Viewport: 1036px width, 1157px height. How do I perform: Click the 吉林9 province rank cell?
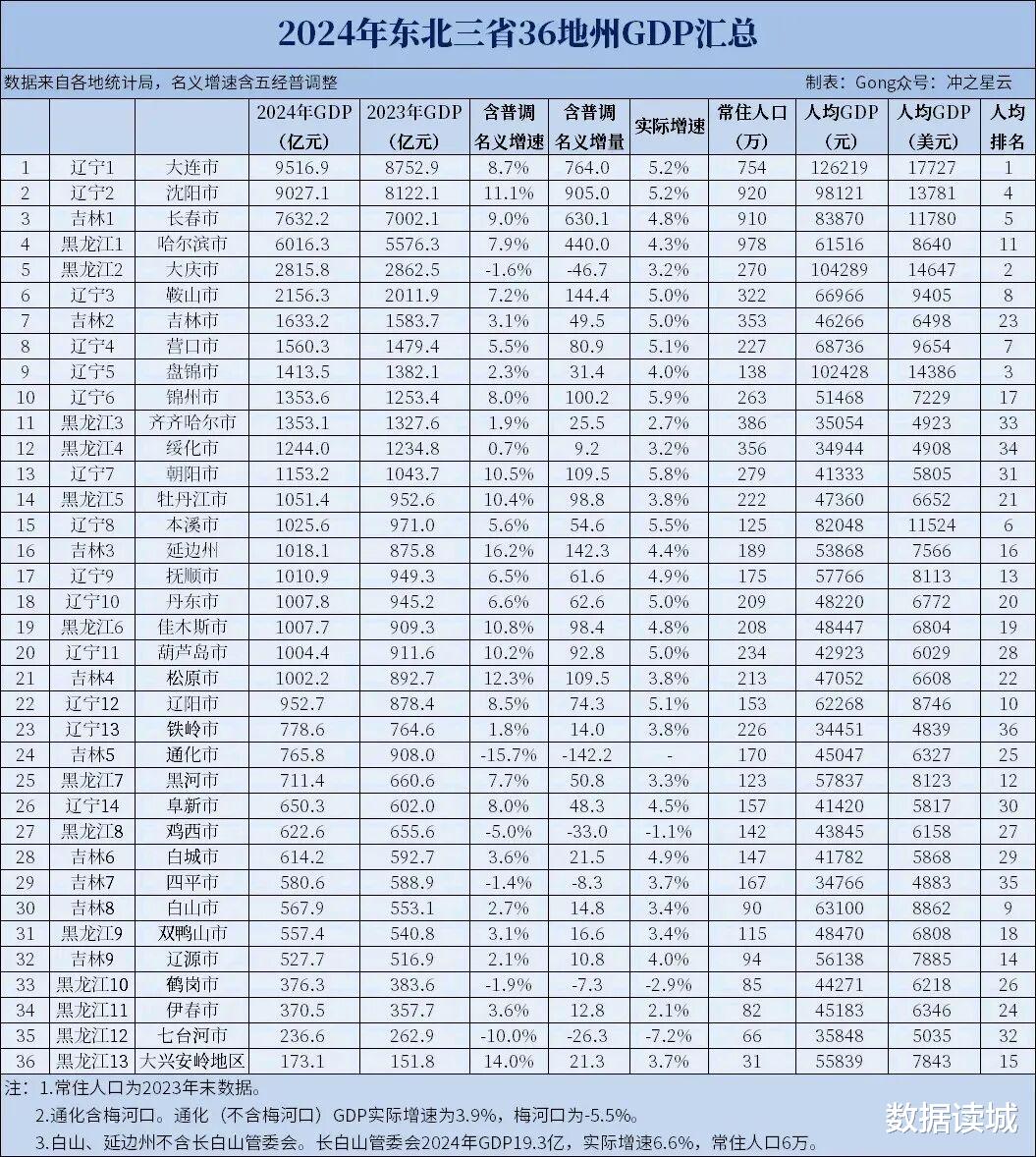[x=92, y=960]
